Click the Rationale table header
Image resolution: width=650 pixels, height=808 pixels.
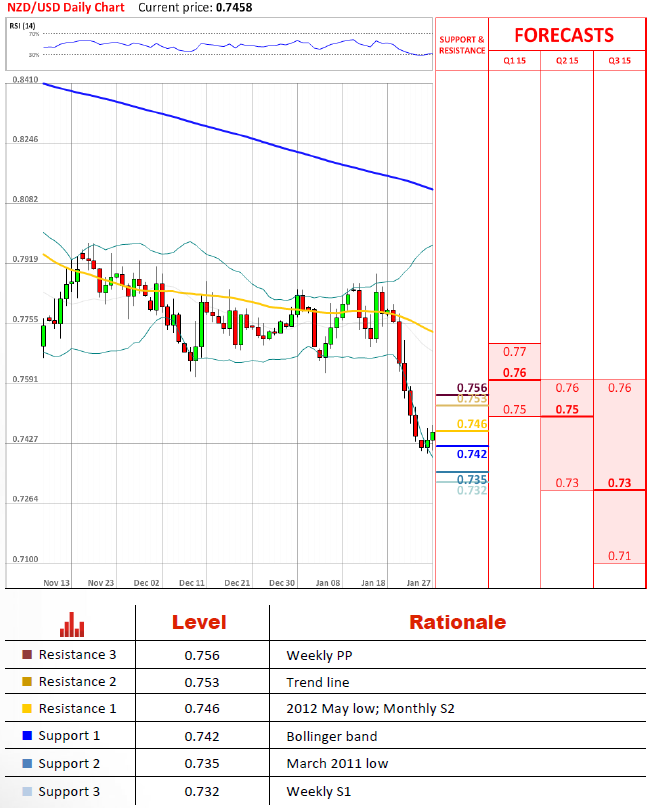(458, 622)
